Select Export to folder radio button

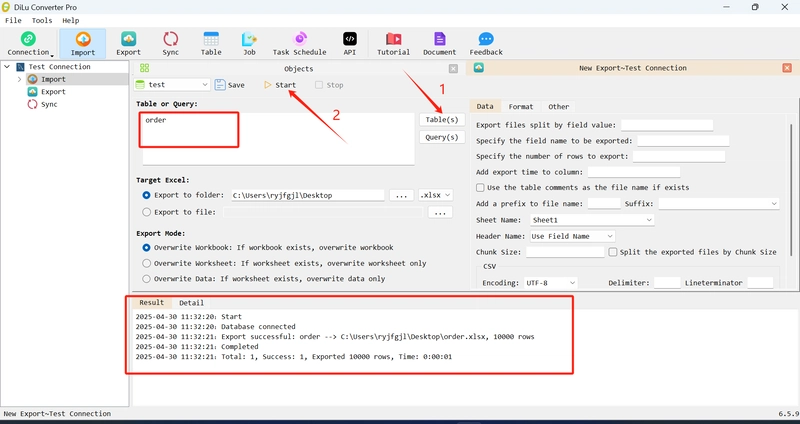click(146, 195)
